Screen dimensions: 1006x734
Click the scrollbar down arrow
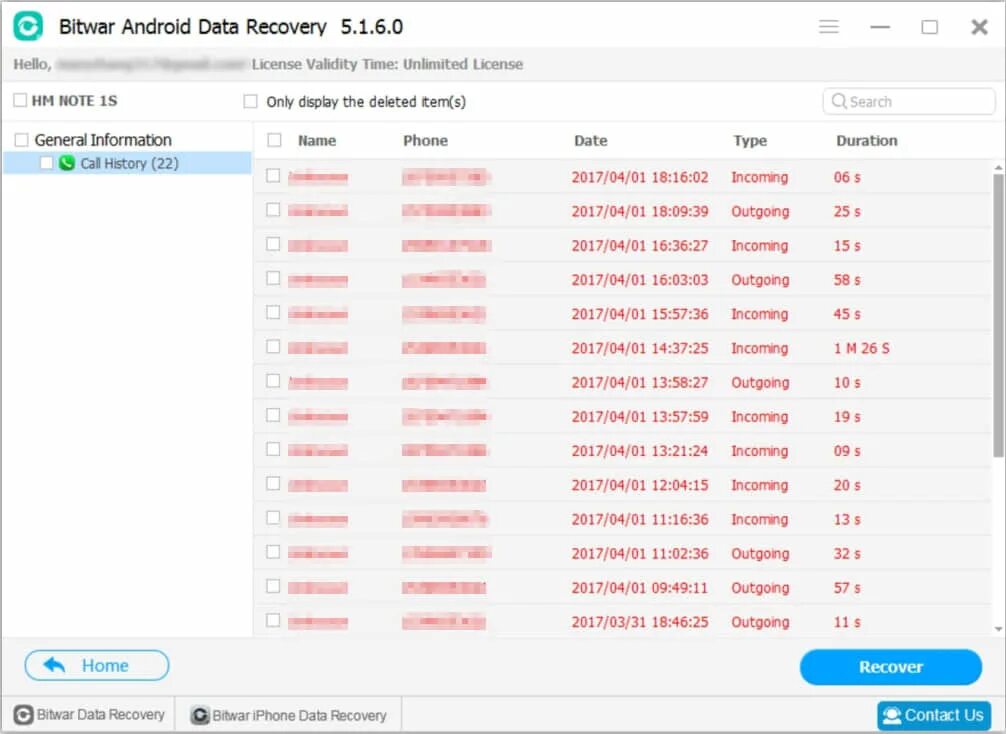point(998,629)
